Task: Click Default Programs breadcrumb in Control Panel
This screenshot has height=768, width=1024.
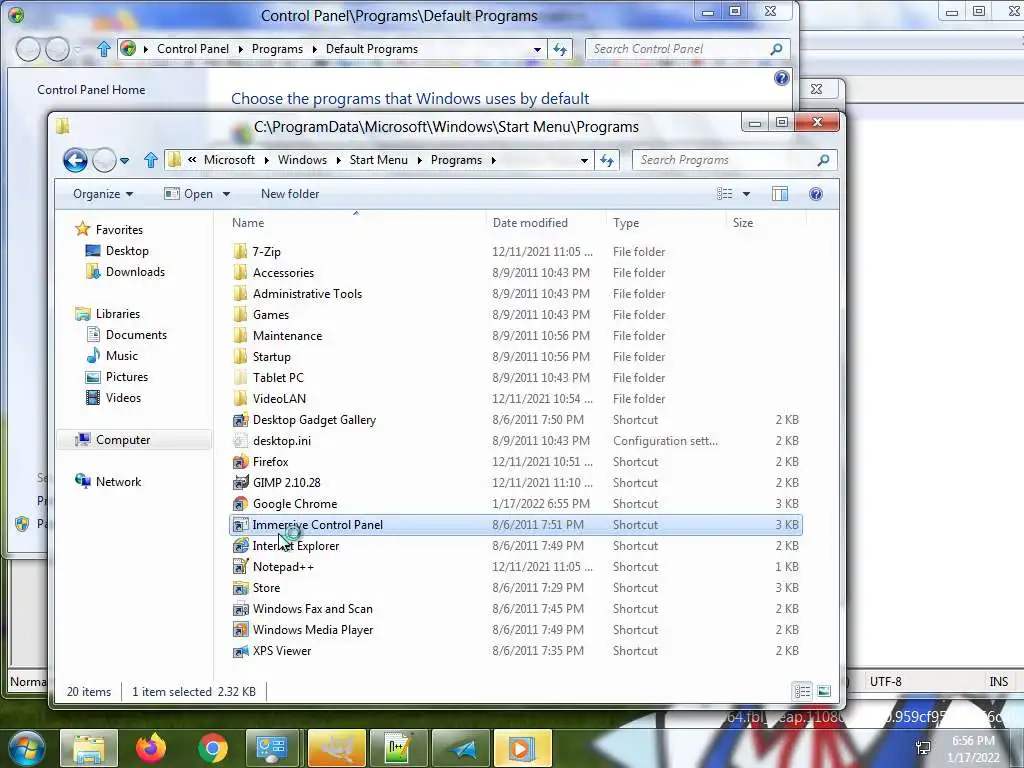Action: [x=372, y=49]
